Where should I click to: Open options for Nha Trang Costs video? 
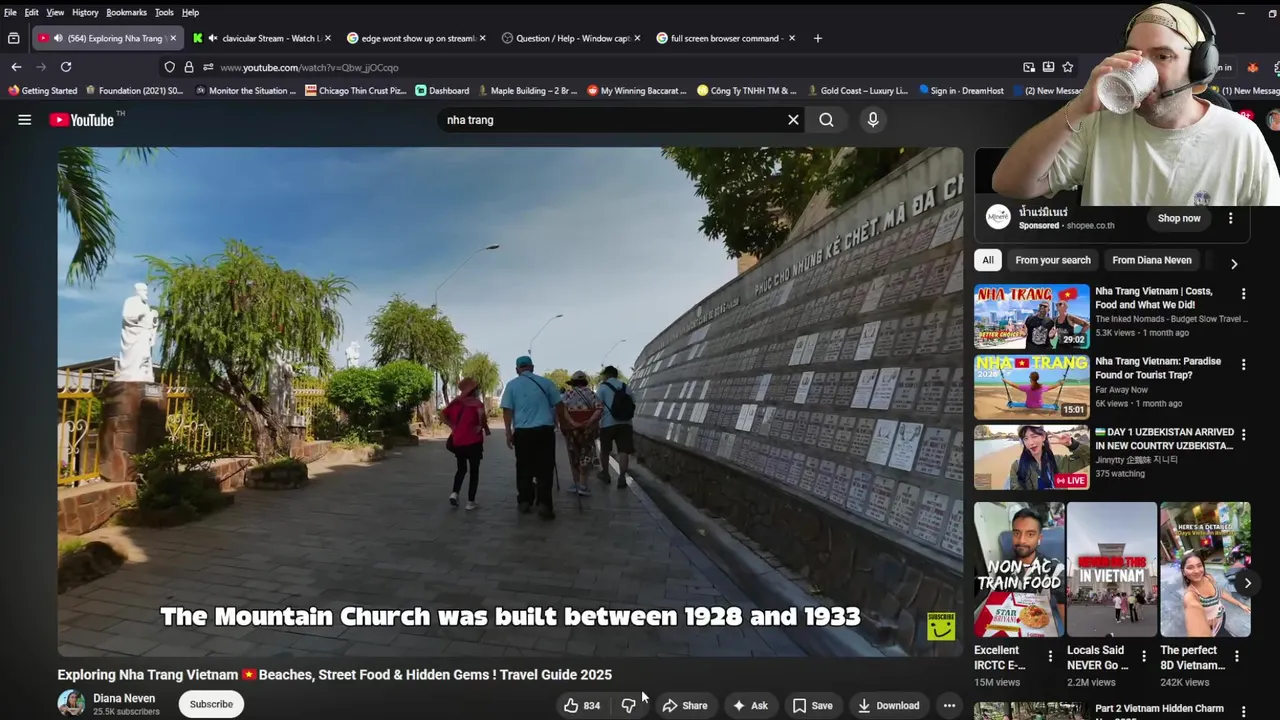click(1244, 294)
